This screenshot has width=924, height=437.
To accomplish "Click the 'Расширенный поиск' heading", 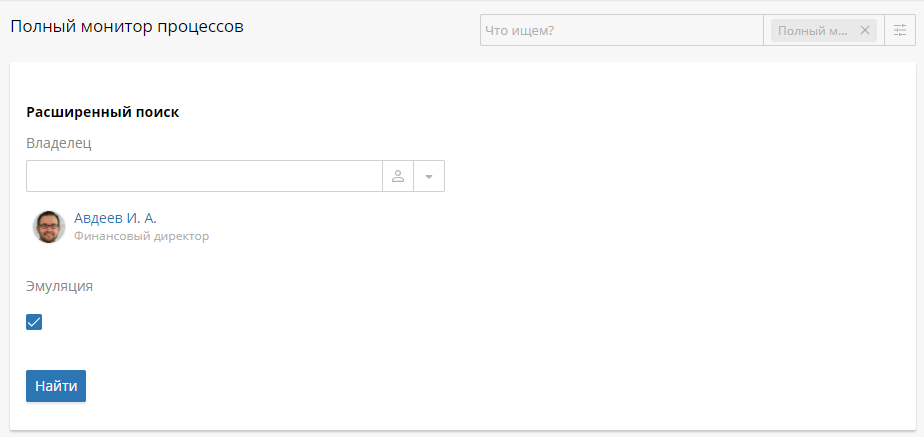I will (x=103, y=112).
